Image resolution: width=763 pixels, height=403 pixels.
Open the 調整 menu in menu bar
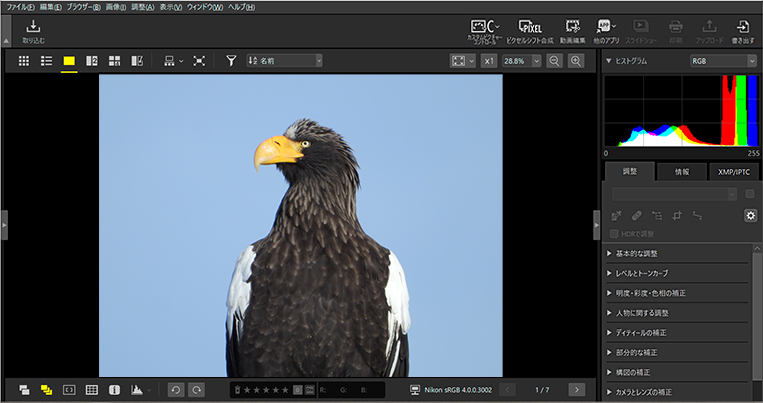pyautogui.click(x=143, y=7)
